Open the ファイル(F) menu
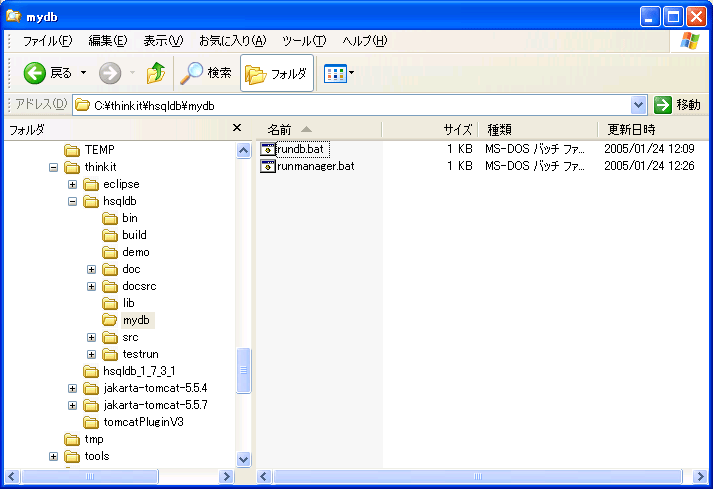 pyautogui.click(x=47, y=41)
